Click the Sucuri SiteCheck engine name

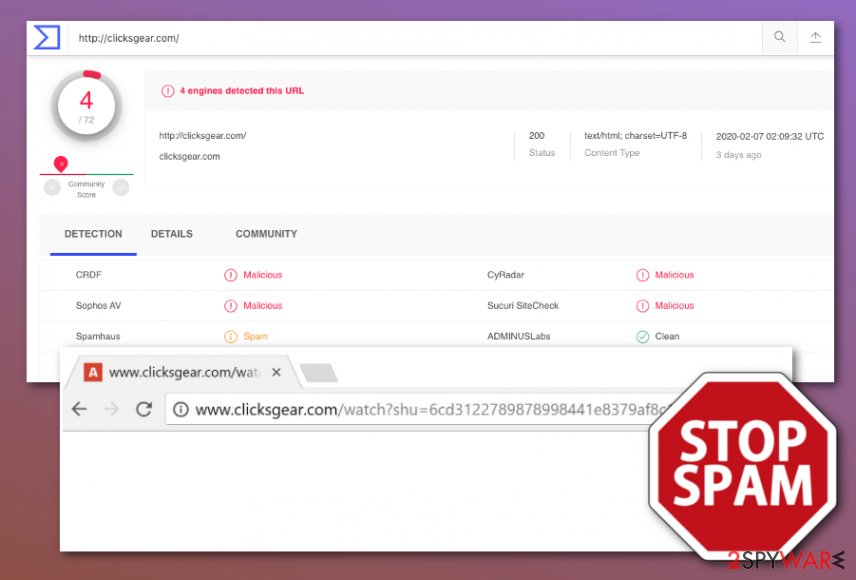coord(523,305)
